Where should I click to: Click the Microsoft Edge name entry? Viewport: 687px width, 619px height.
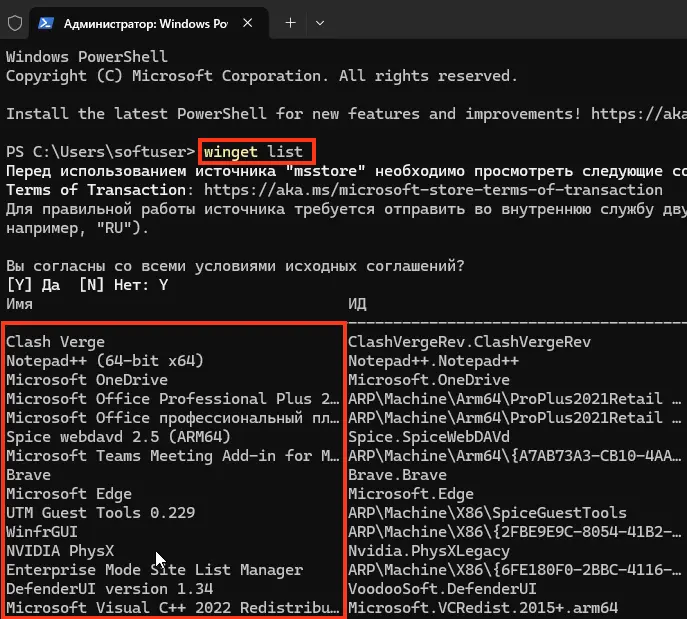point(69,494)
